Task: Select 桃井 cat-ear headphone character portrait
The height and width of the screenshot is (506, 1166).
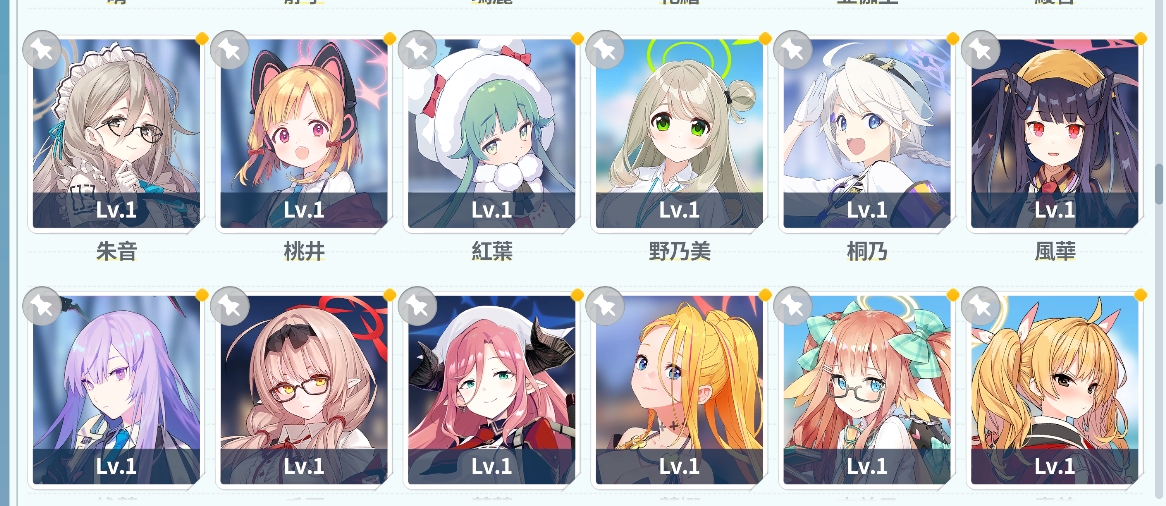Action: pos(304,134)
